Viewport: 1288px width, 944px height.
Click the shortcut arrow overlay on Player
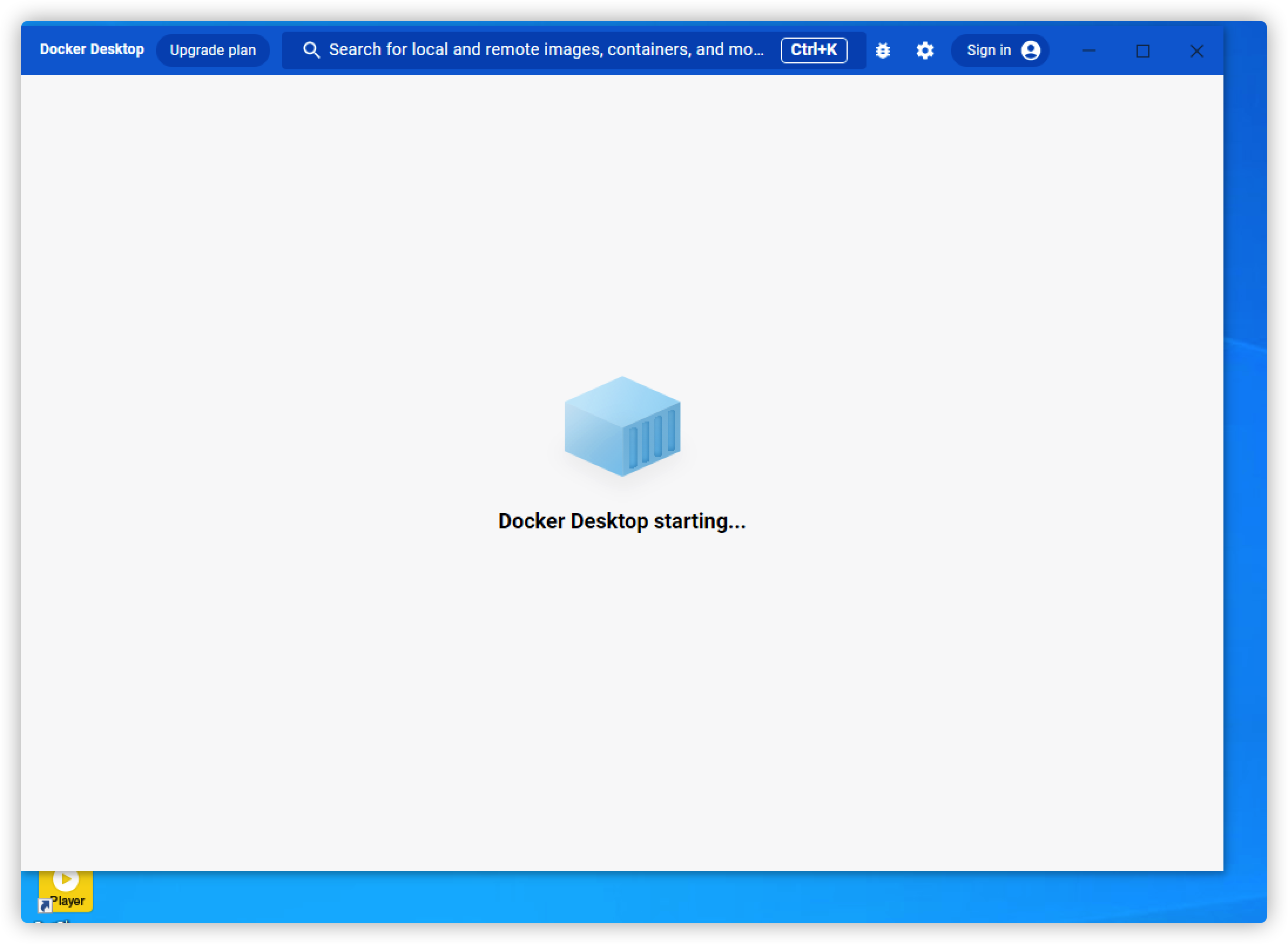(45, 906)
